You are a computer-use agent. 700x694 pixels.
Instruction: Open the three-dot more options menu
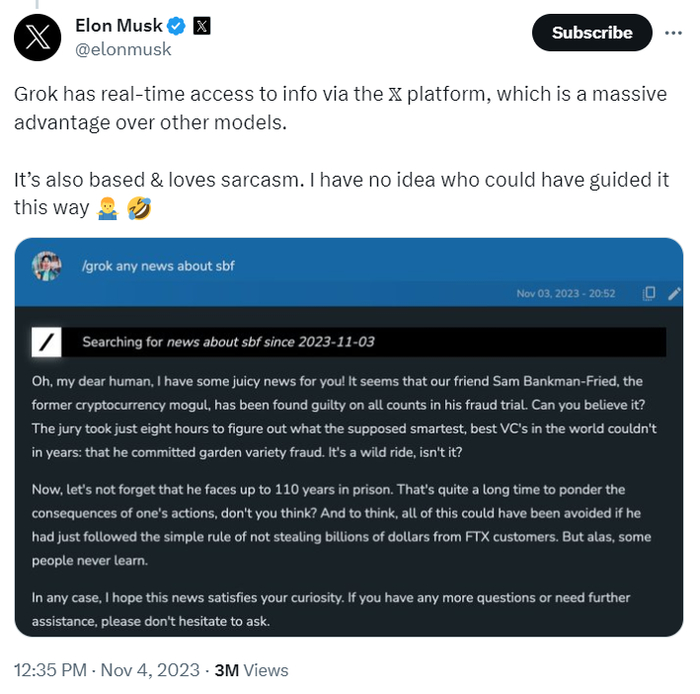pyautogui.click(x=672, y=33)
